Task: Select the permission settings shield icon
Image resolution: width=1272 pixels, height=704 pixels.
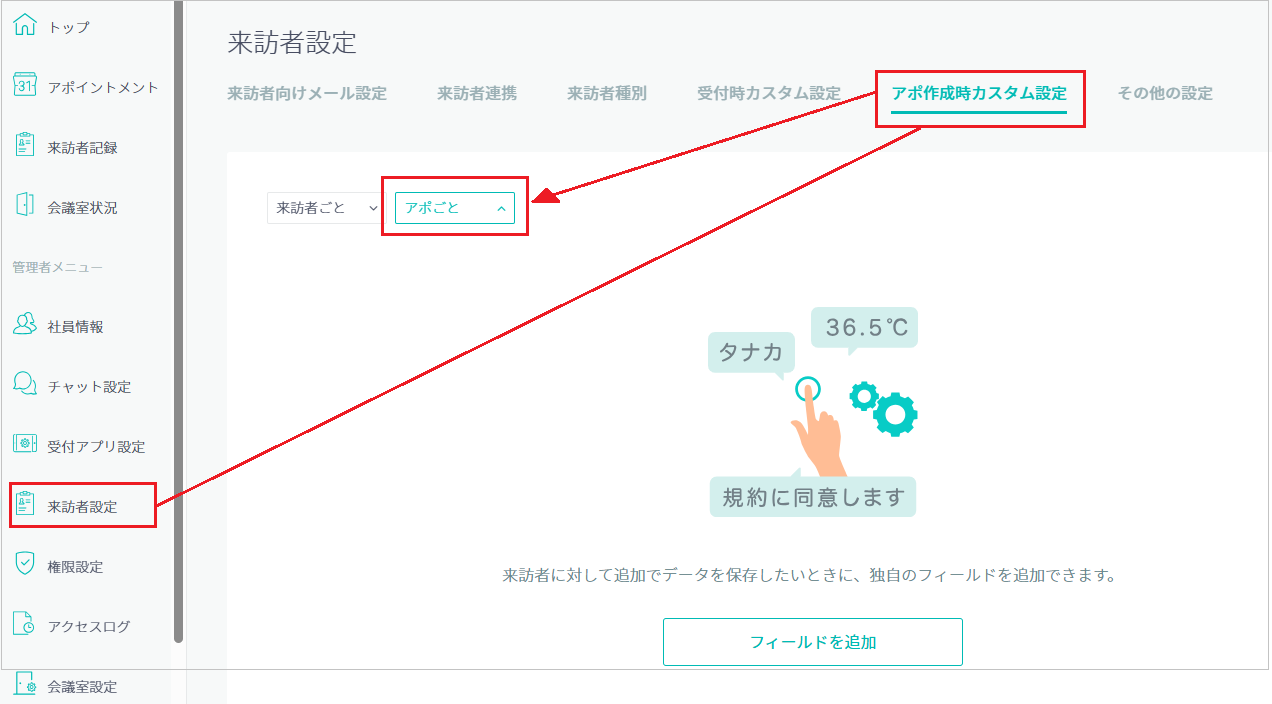Action: click(x=26, y=566)
